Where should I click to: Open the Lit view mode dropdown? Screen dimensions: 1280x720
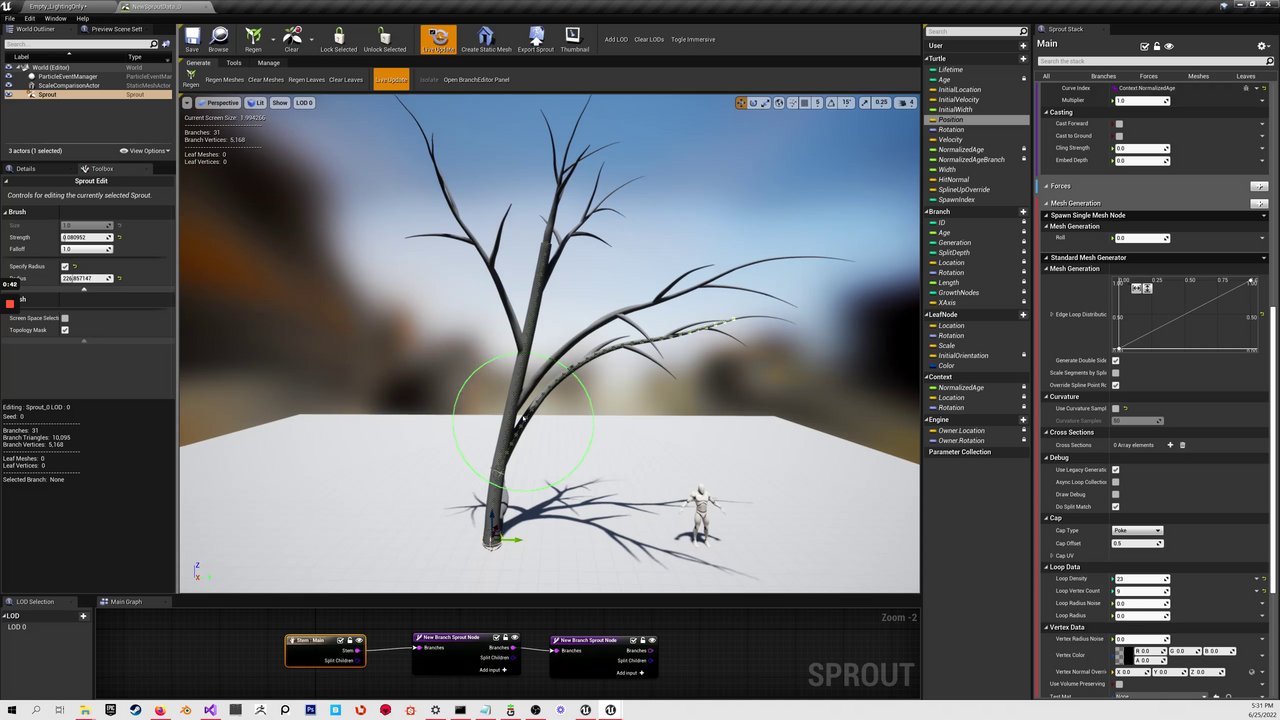[256, 103]
